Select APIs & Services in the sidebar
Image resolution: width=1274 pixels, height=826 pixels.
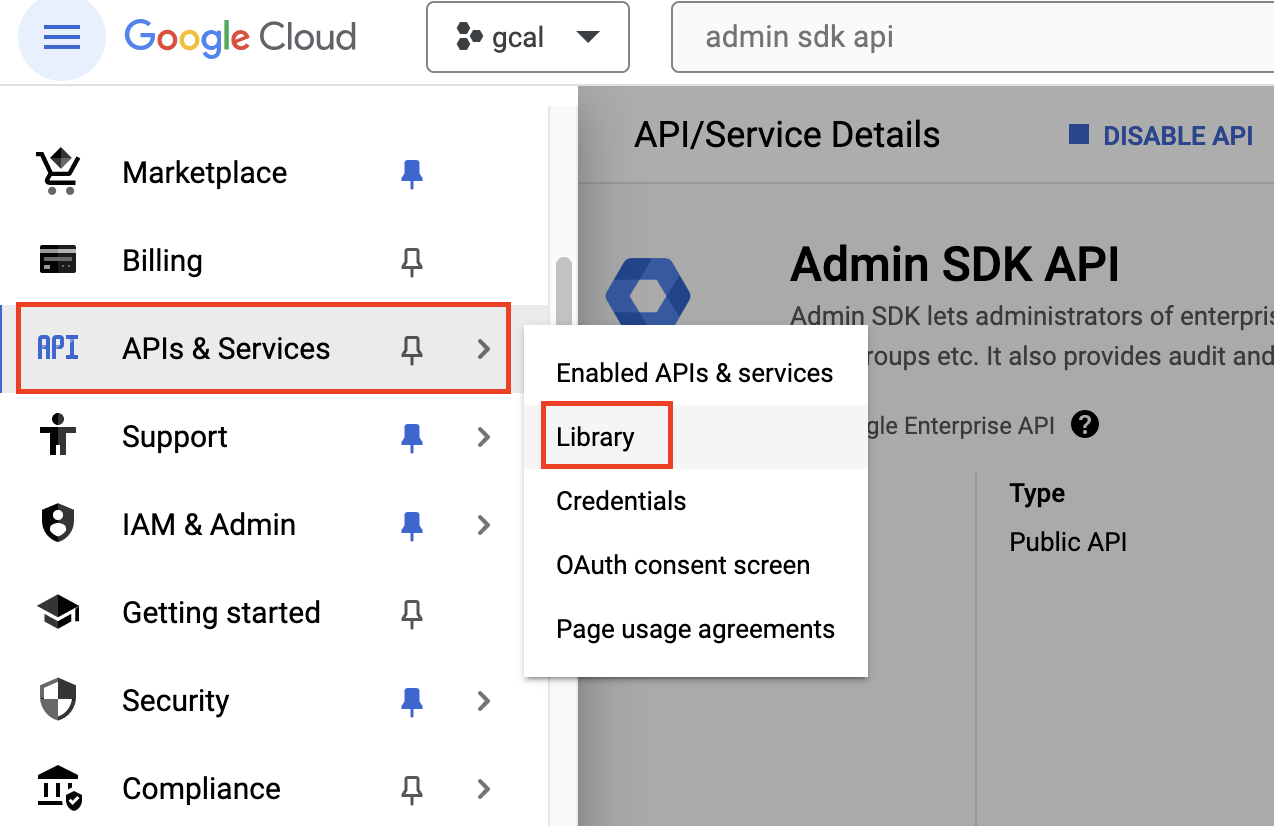pyautogui.click(x=226, y=348)
